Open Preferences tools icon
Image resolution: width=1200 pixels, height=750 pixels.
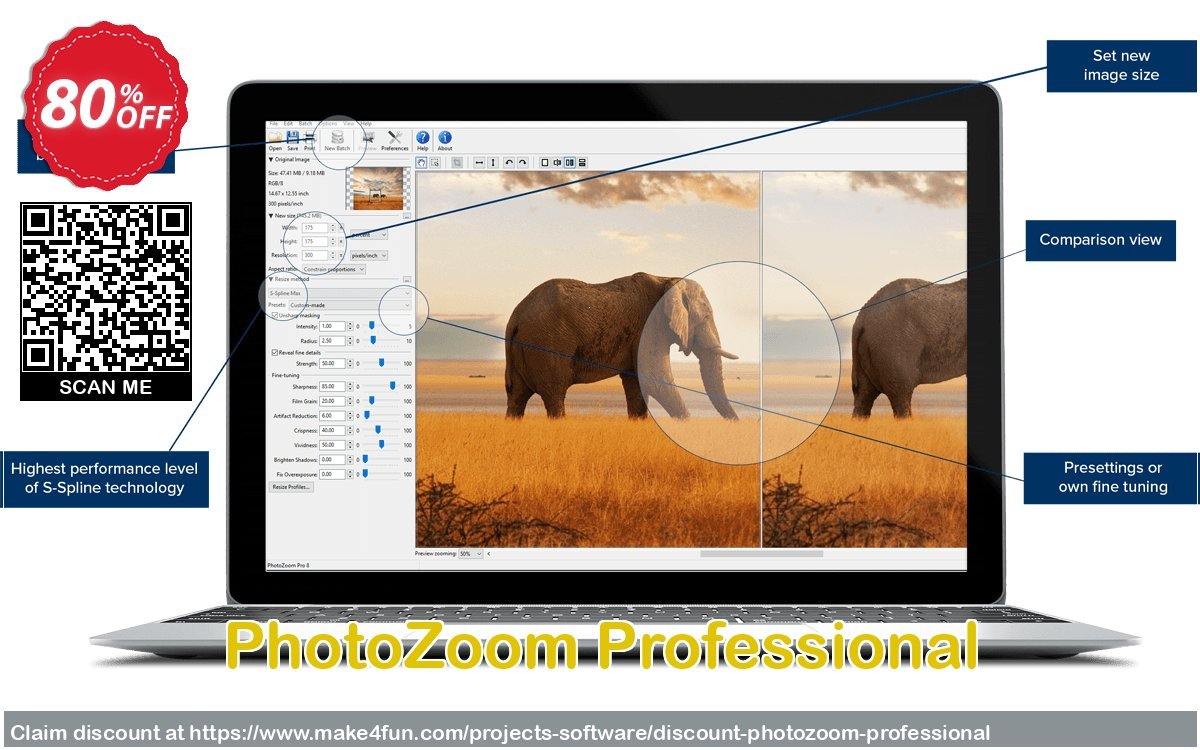[395, 138]
